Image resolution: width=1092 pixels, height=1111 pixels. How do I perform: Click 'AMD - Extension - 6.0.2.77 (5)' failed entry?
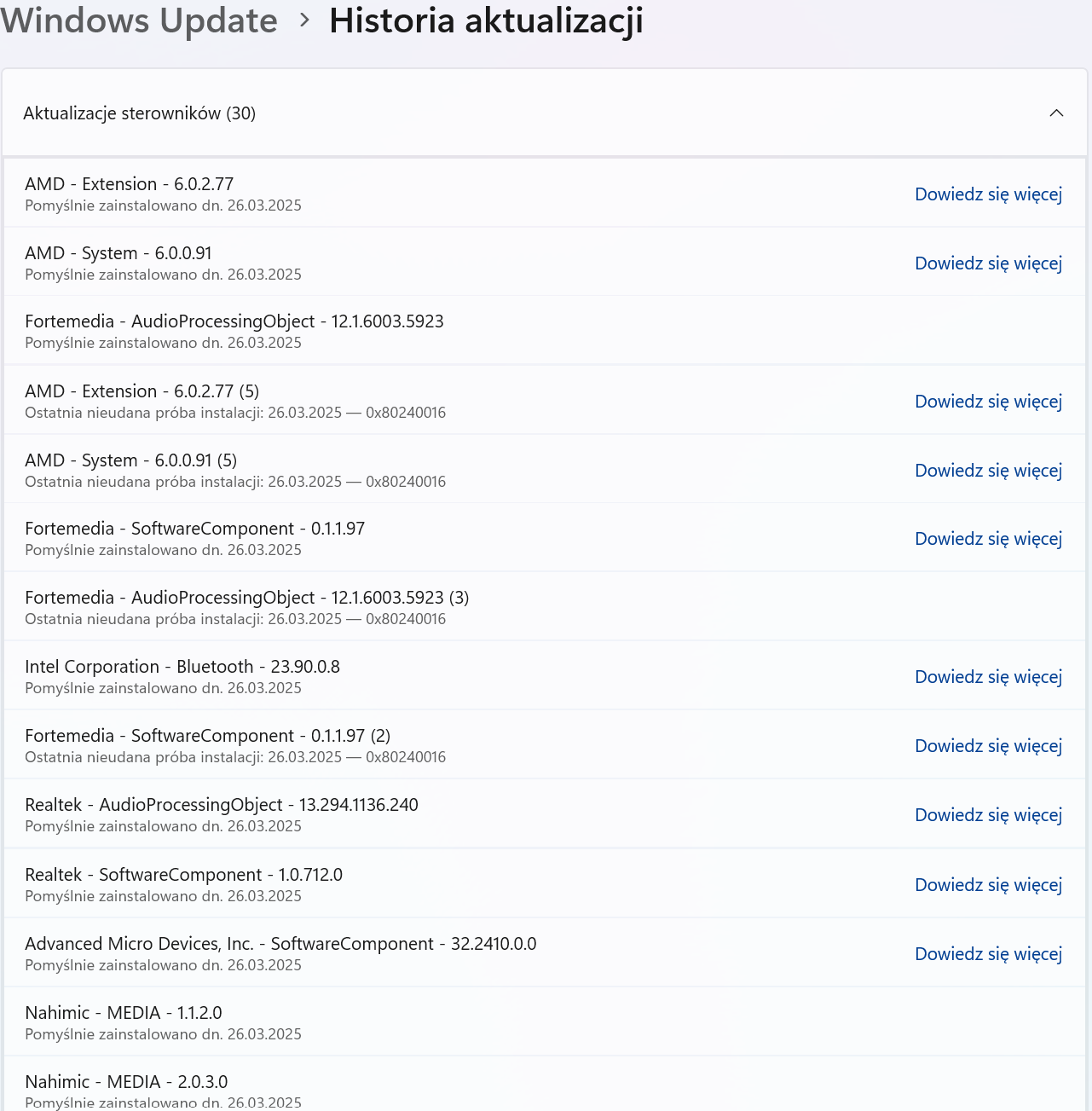click(545, 401)
